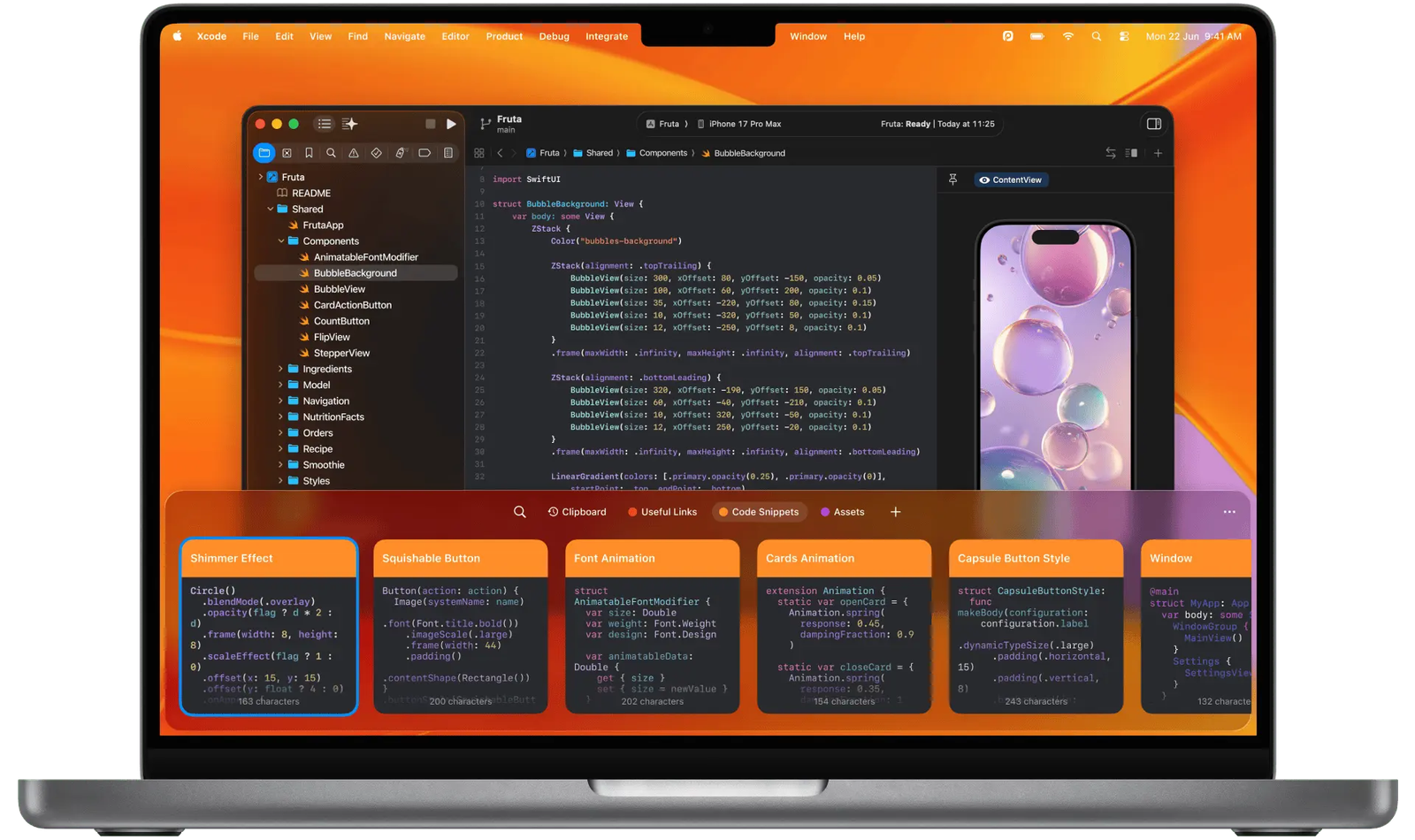Open the editor options minimap icon

(1132, 153)
